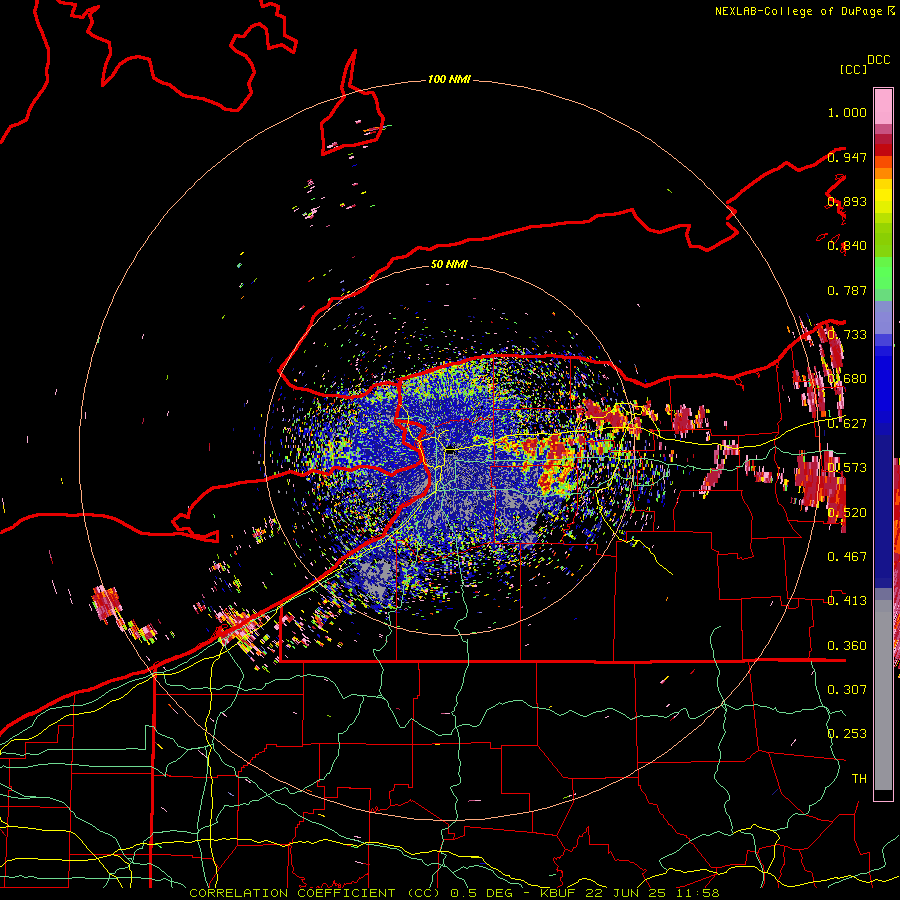Click the 0.840 scale value
The width and height of the screenshot is (900, 900).
point(847,246)
